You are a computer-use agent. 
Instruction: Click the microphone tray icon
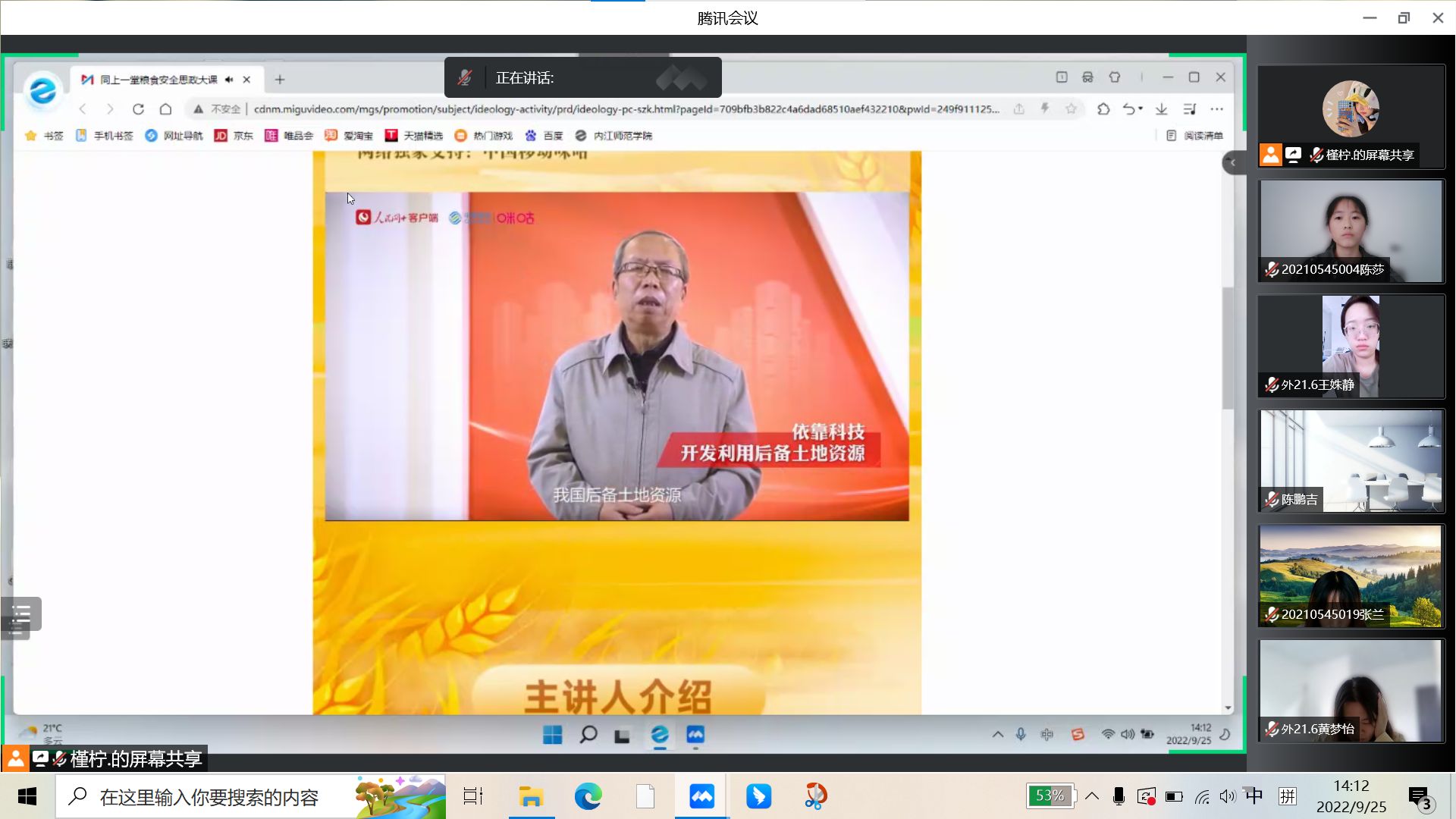click(x=1119, y=796)
